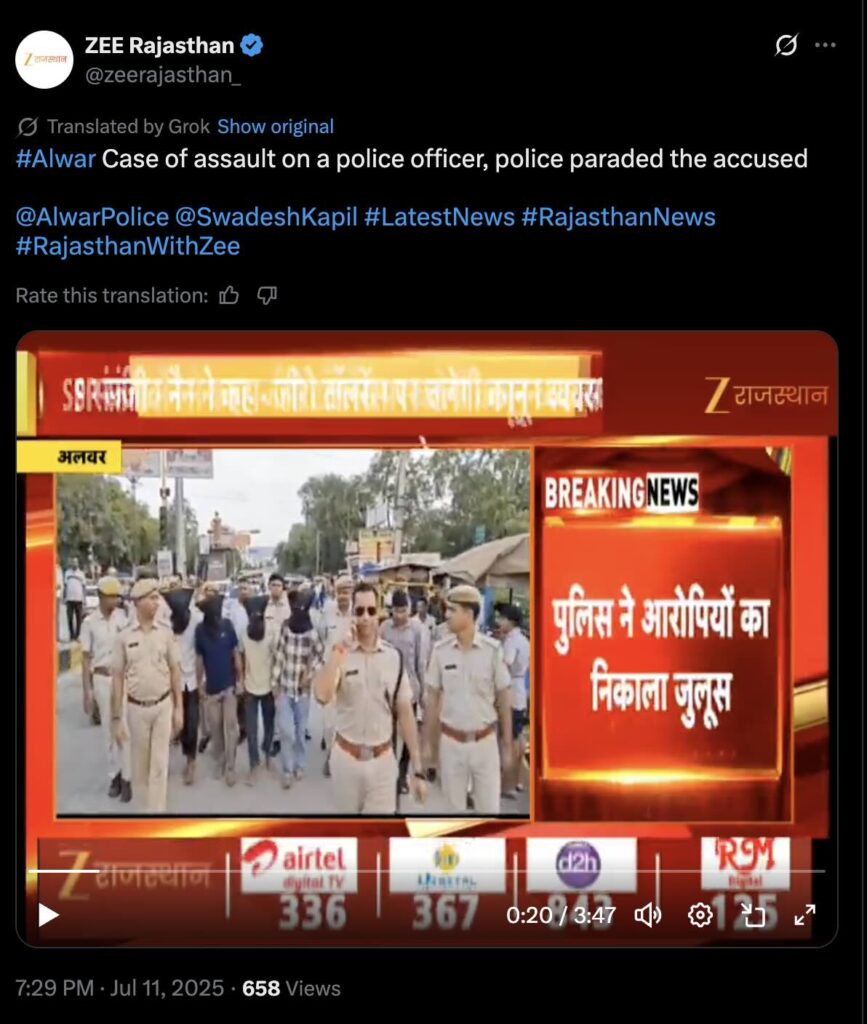Click the post timestamp 7:29 PM
Screen dimensions: 867x1024
[55, 988]
